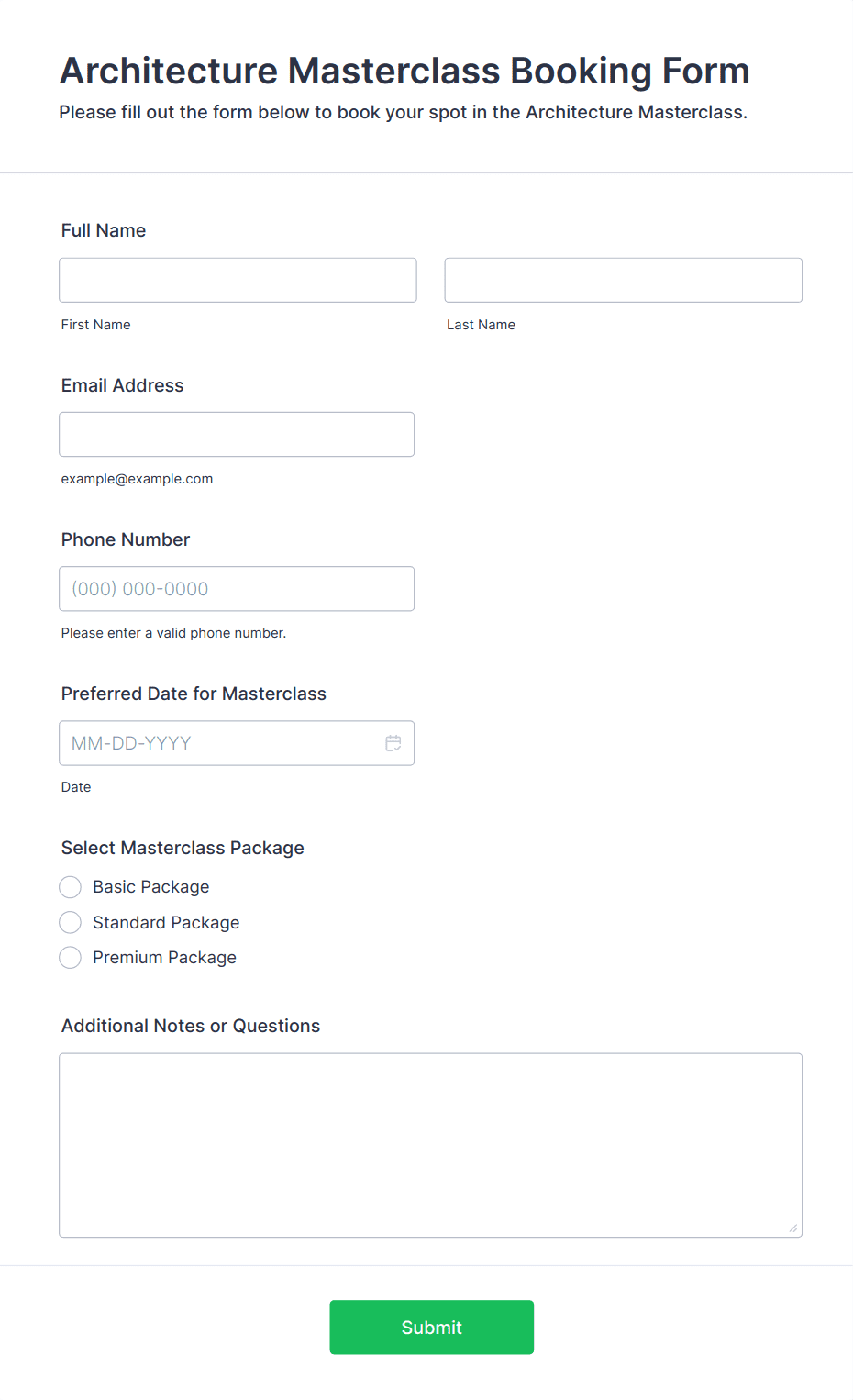Screen dimensions: 853x1400
Task: Focus the Email Address input box
Action: pos(237,434)
